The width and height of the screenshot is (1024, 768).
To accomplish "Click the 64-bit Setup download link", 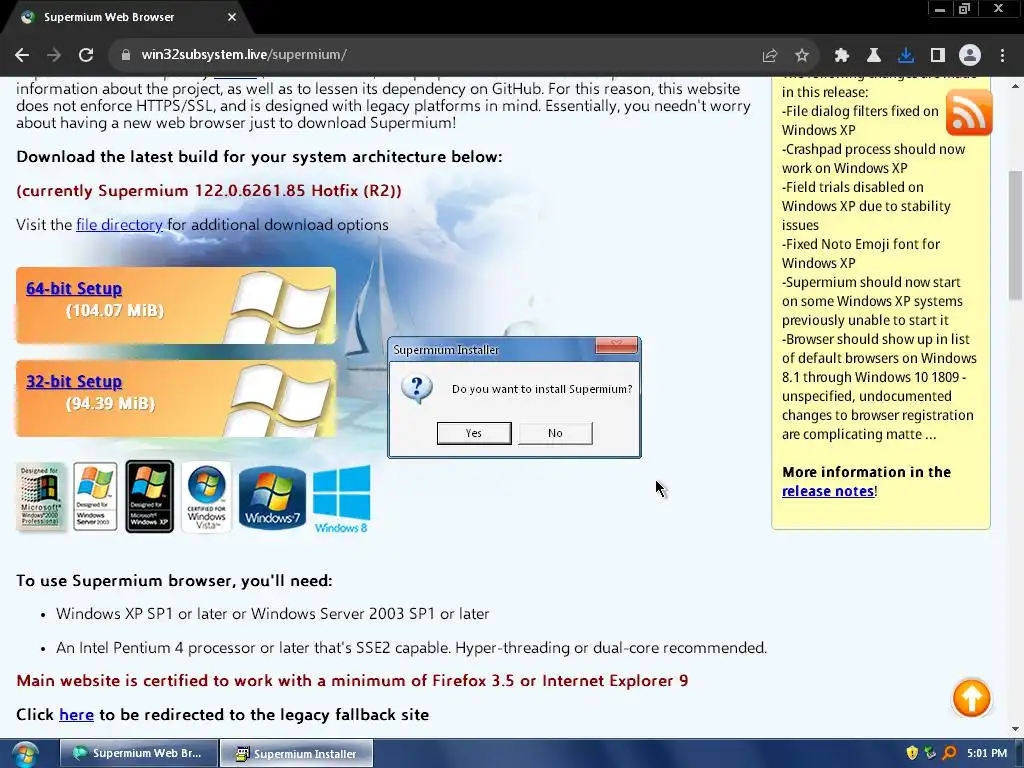I will pos(74,289).
